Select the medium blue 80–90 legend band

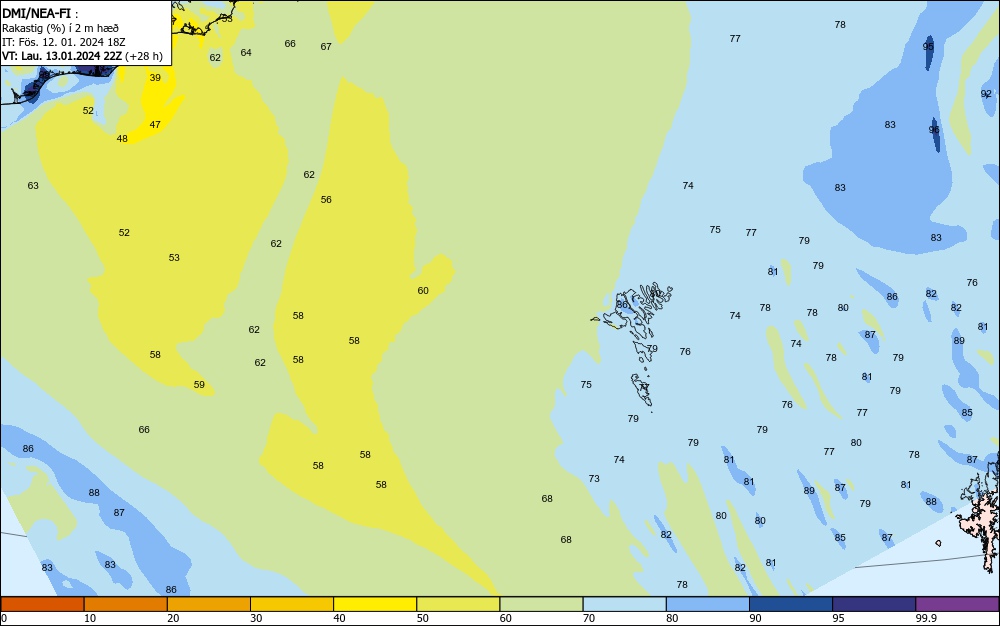coord(708,604)
